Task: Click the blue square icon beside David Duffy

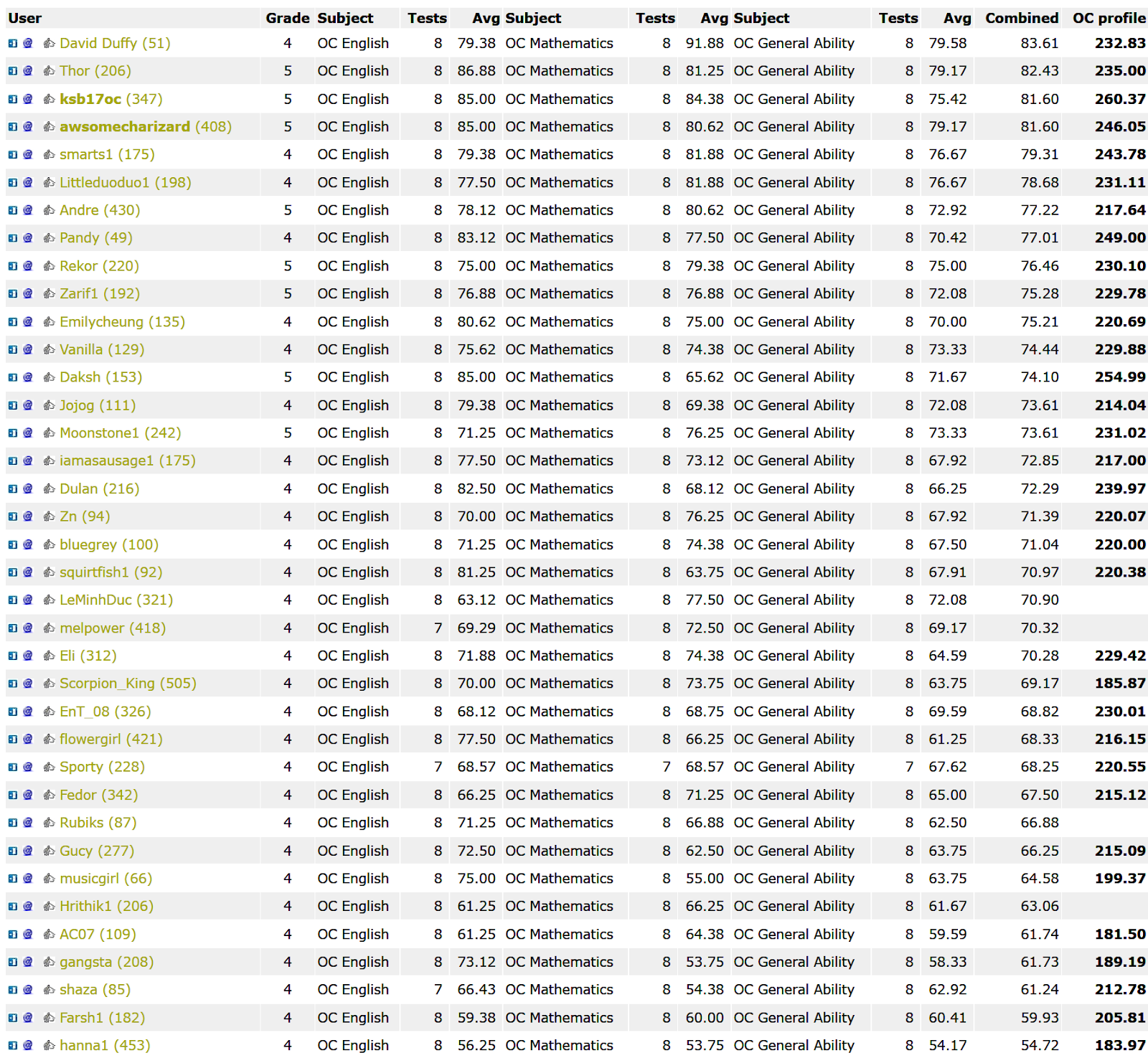Action: coord(13,43)
